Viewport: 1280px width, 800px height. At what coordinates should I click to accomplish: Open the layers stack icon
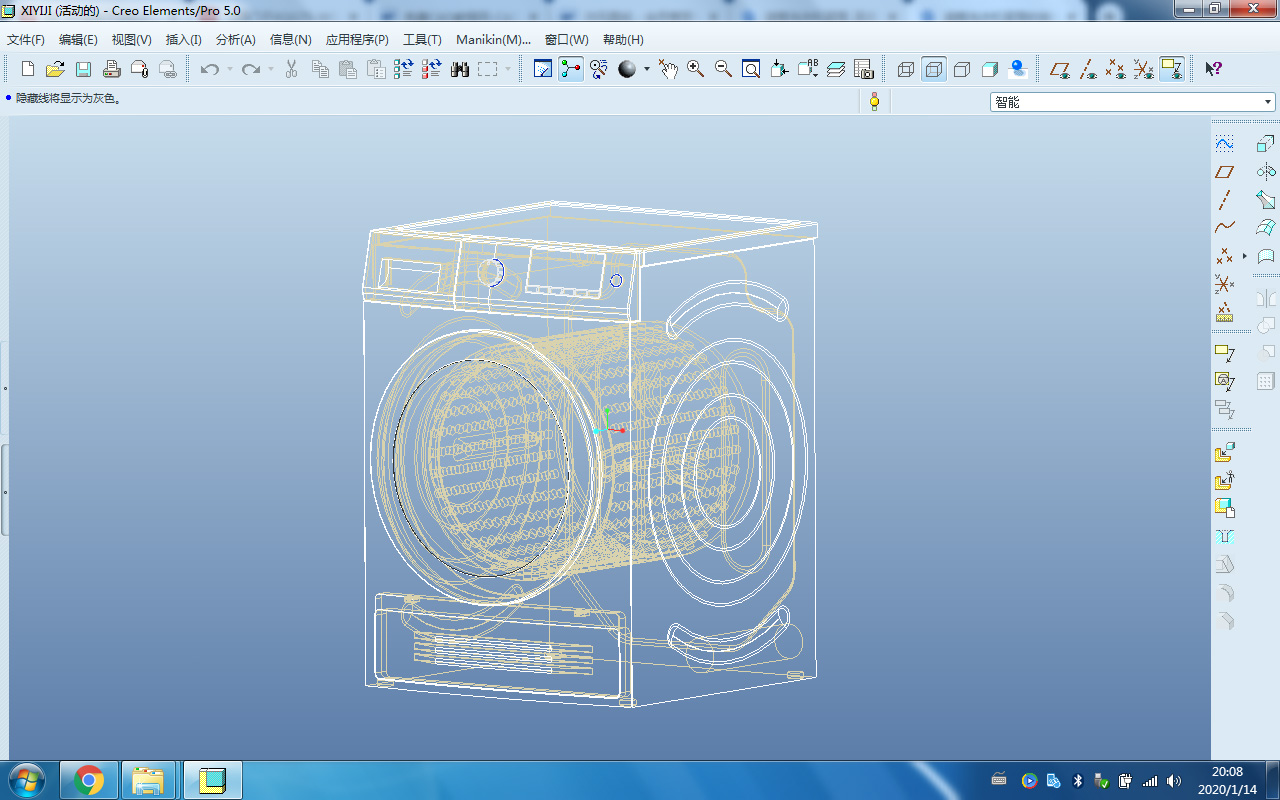[836, 69]
